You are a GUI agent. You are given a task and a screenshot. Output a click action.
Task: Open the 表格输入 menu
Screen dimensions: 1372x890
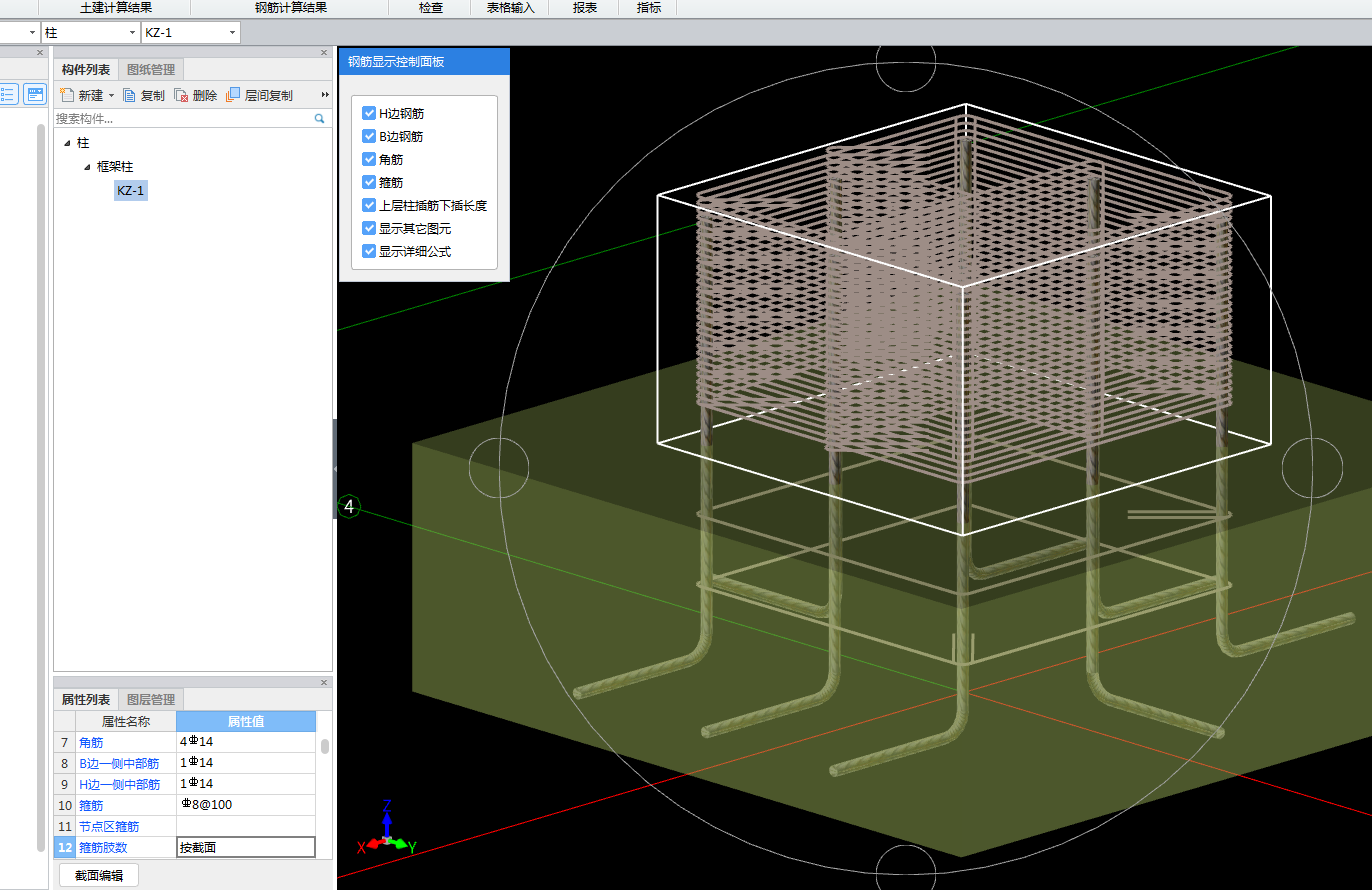tap(511, 8)
